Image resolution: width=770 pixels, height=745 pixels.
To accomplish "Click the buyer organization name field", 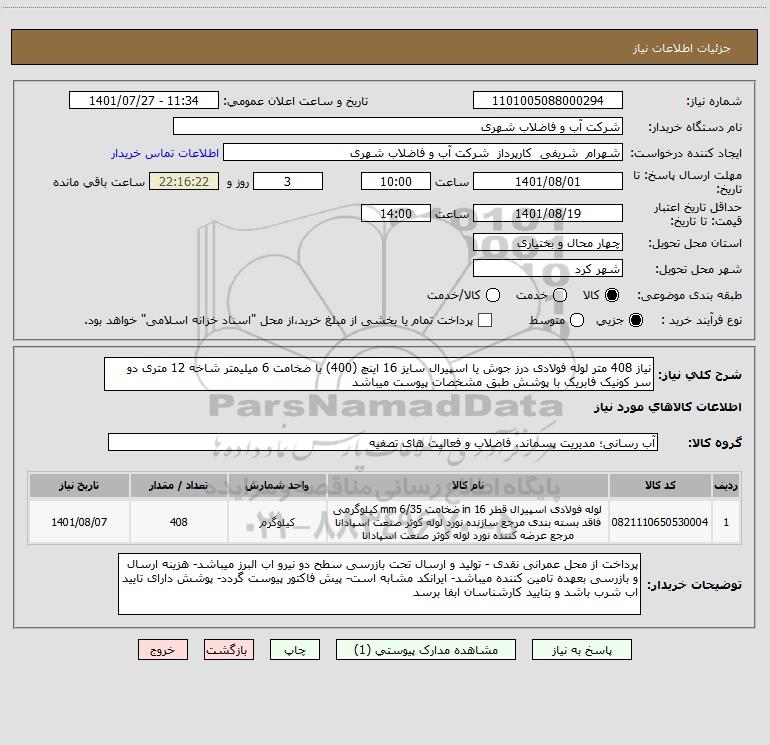I will [398, 126].
